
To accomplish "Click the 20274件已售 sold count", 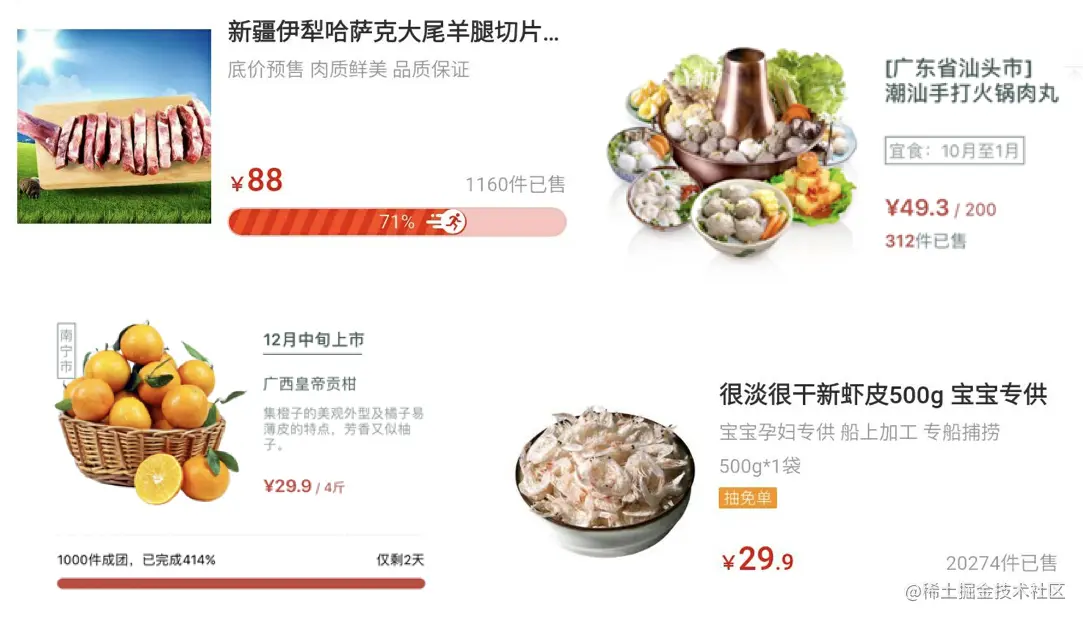I will tap(1001, 563).
